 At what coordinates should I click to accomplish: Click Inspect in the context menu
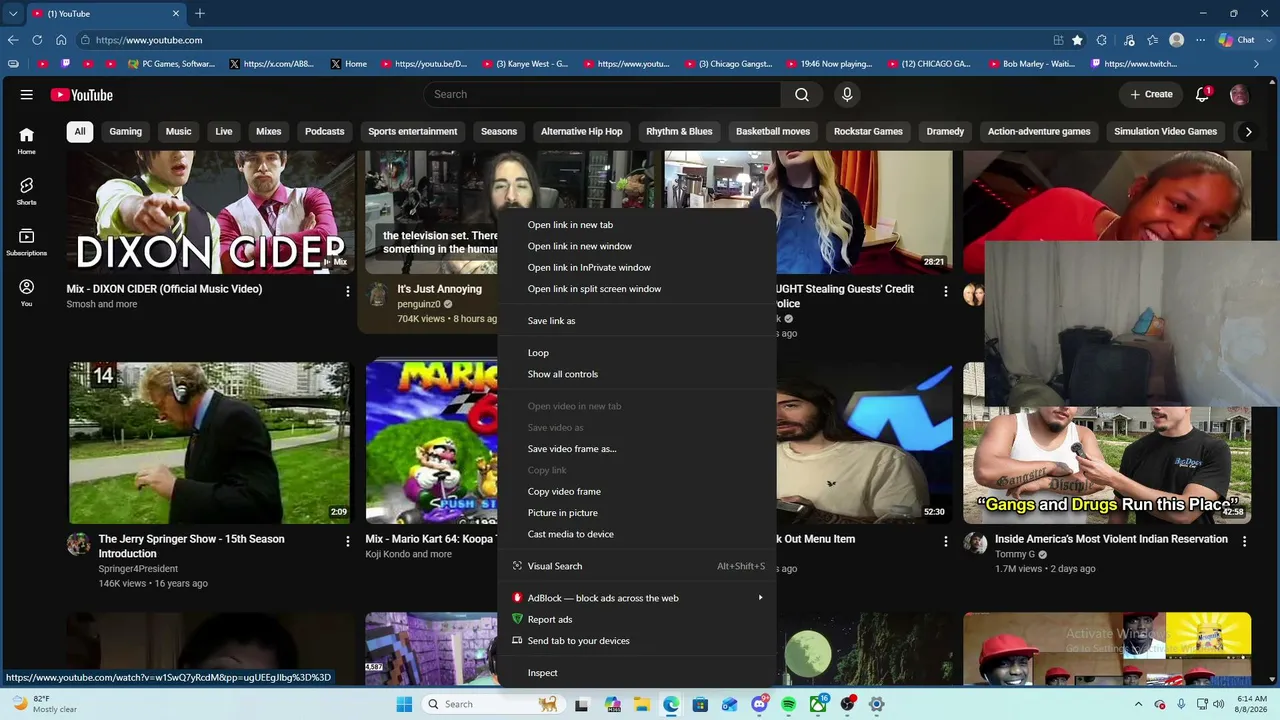tap(637, 673)
